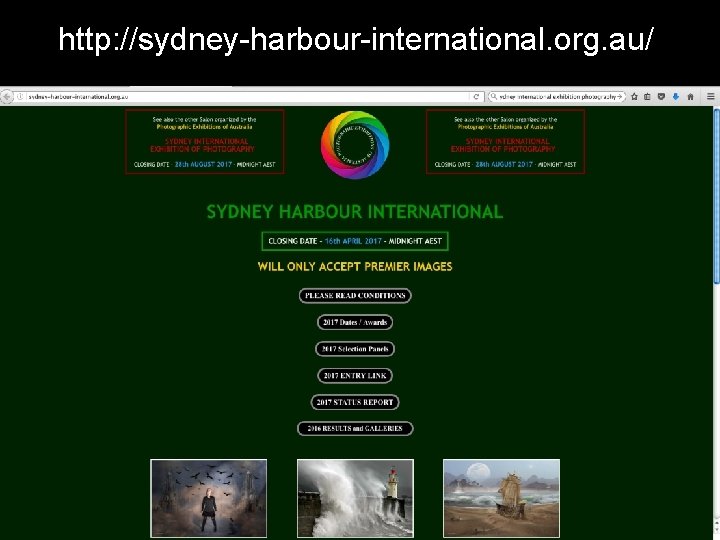Click right Sydney International Exhibition banner
Viewport: 720px width, 540px height.
(x=505, y=142)
